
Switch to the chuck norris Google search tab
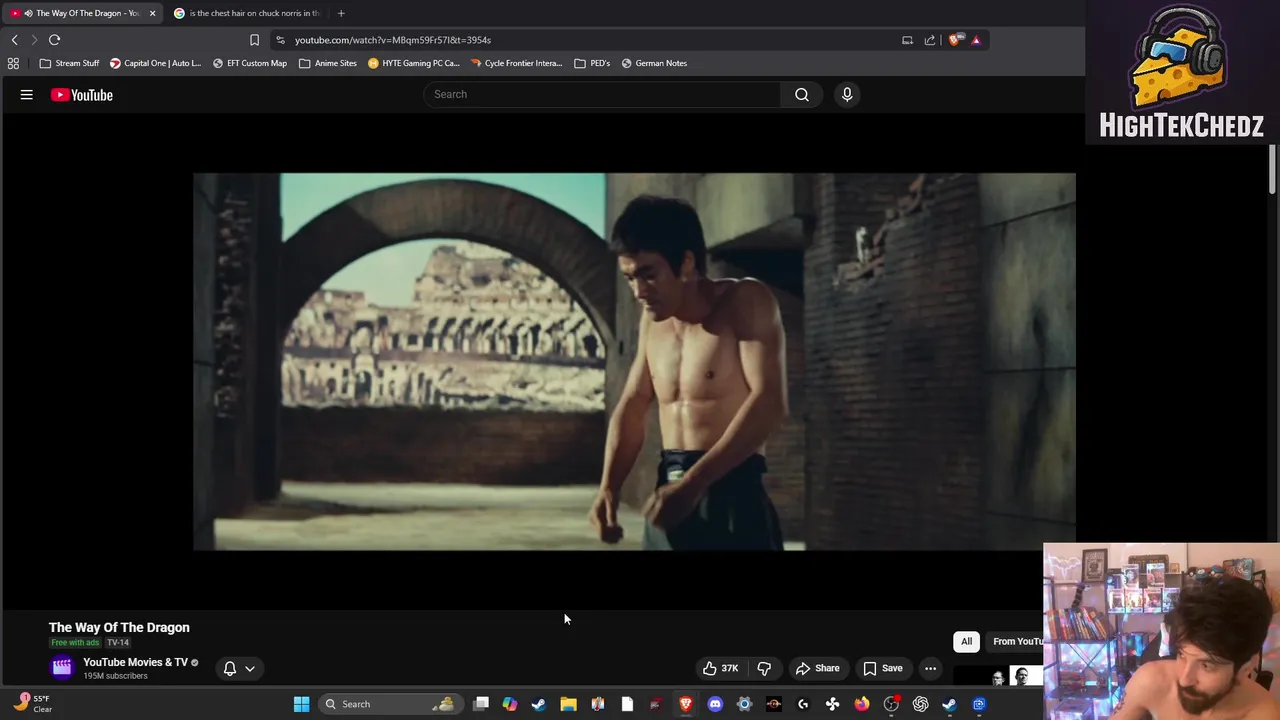click(x=248, y=13)
